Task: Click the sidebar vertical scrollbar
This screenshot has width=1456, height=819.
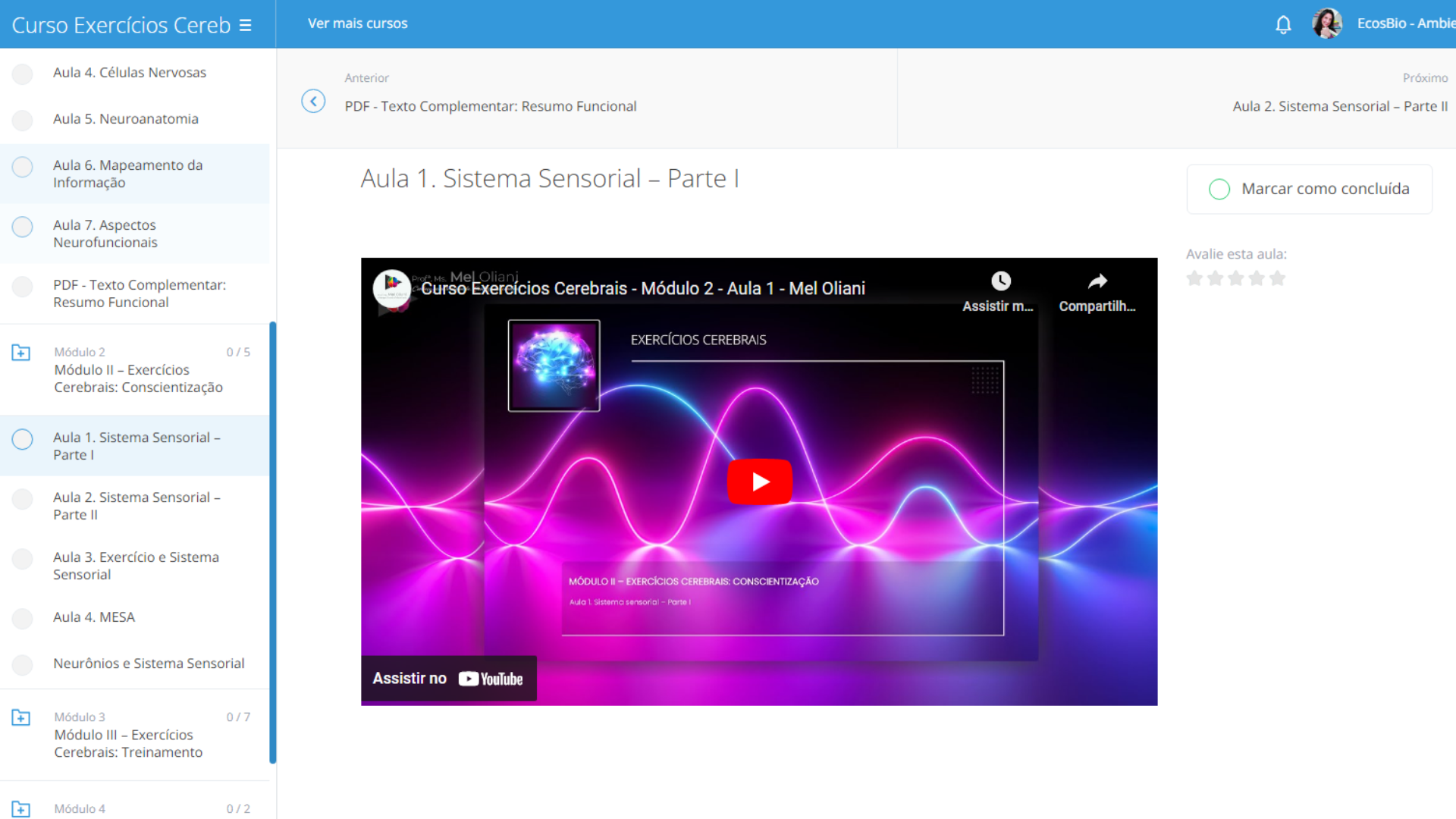Action: coord(273,543)
